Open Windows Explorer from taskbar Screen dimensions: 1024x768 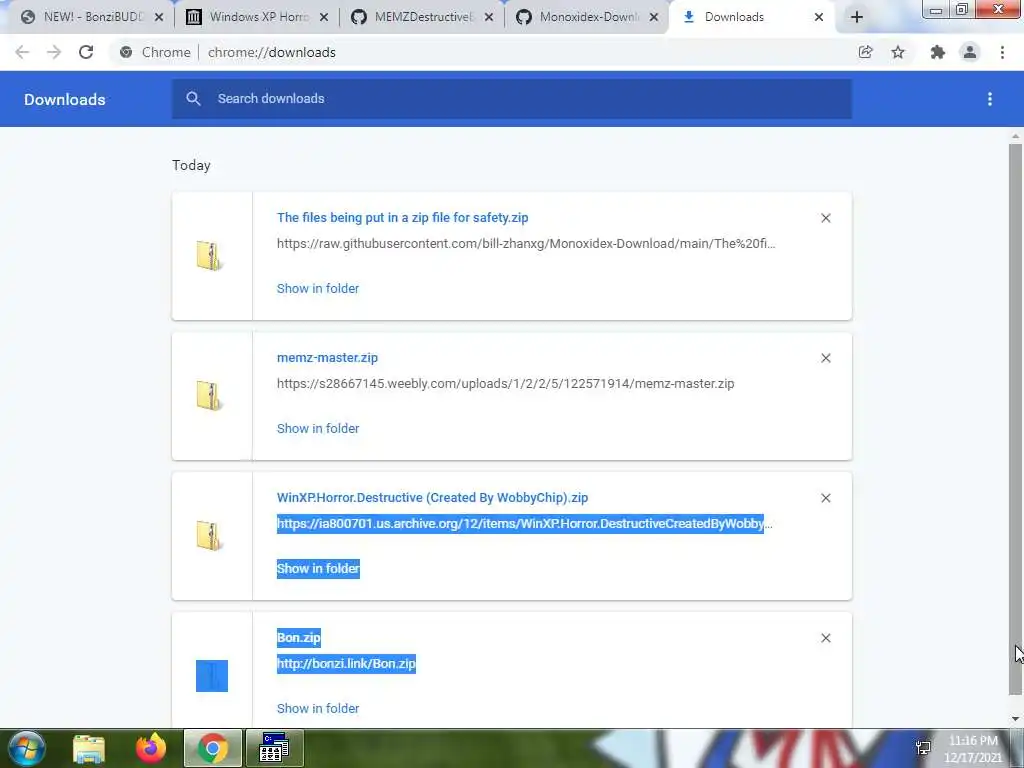point(89,748)
